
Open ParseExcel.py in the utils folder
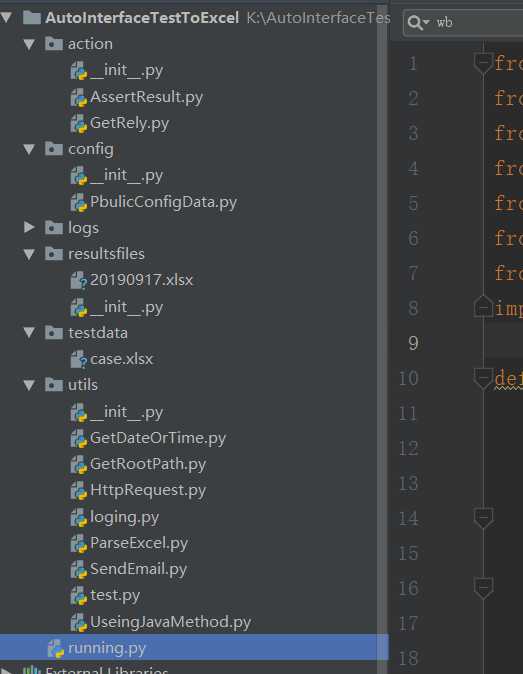pos(139,543)
